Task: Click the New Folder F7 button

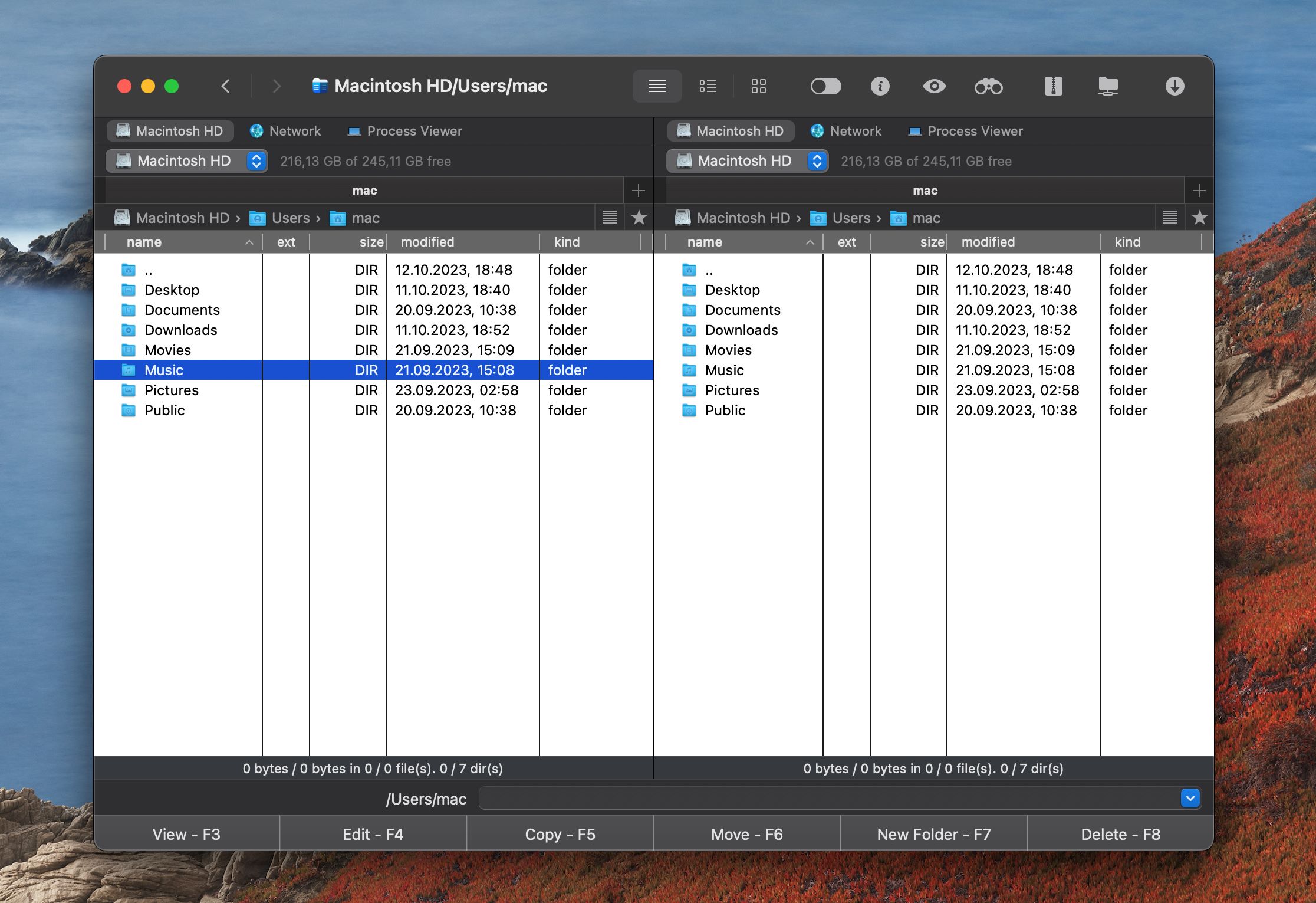Action: [934, 833]
